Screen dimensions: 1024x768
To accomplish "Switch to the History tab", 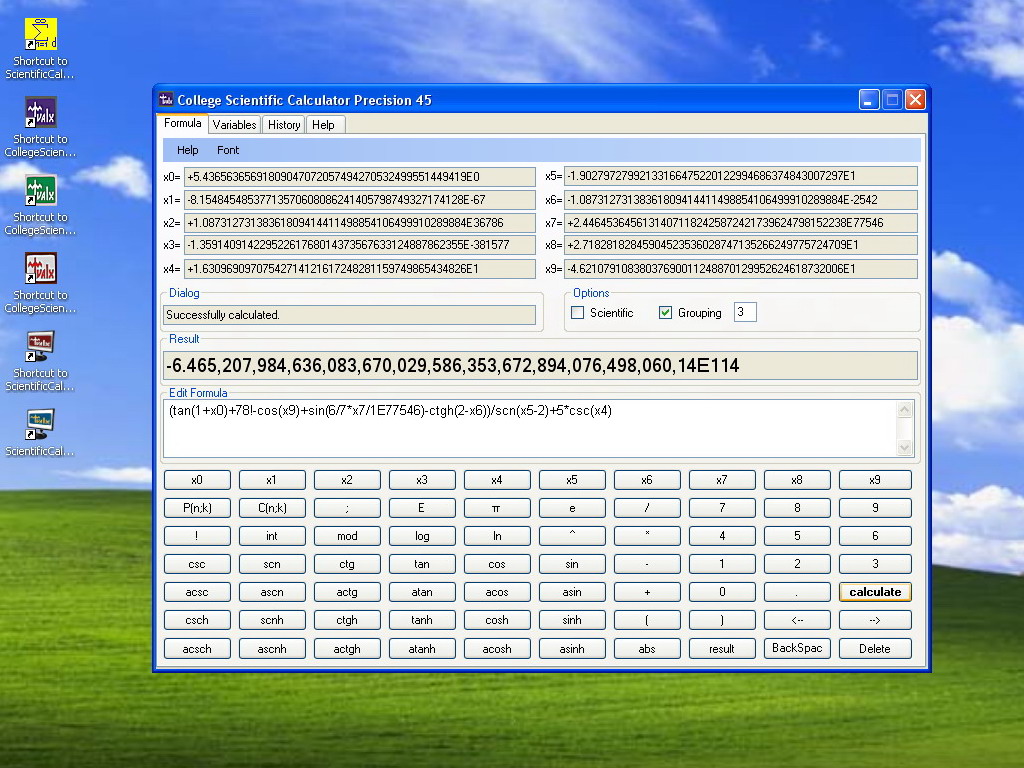I will coord(284,125).
